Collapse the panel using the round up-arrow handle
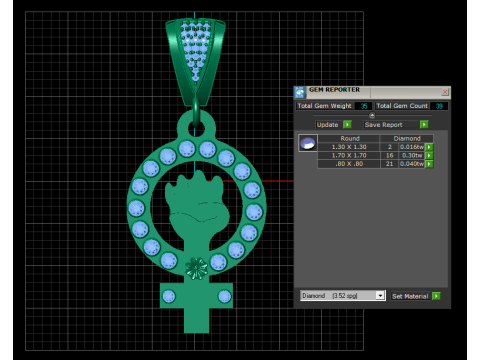 point(372,115)
